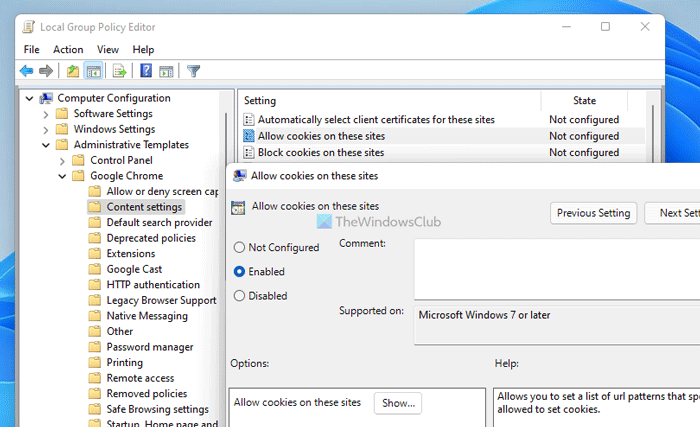Select Default search provider tree item

[x=159, y=222]
